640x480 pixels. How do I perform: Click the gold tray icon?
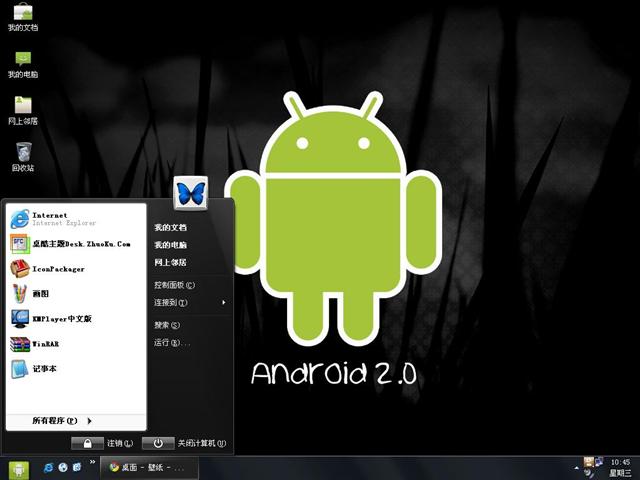[x=588, y=462]
